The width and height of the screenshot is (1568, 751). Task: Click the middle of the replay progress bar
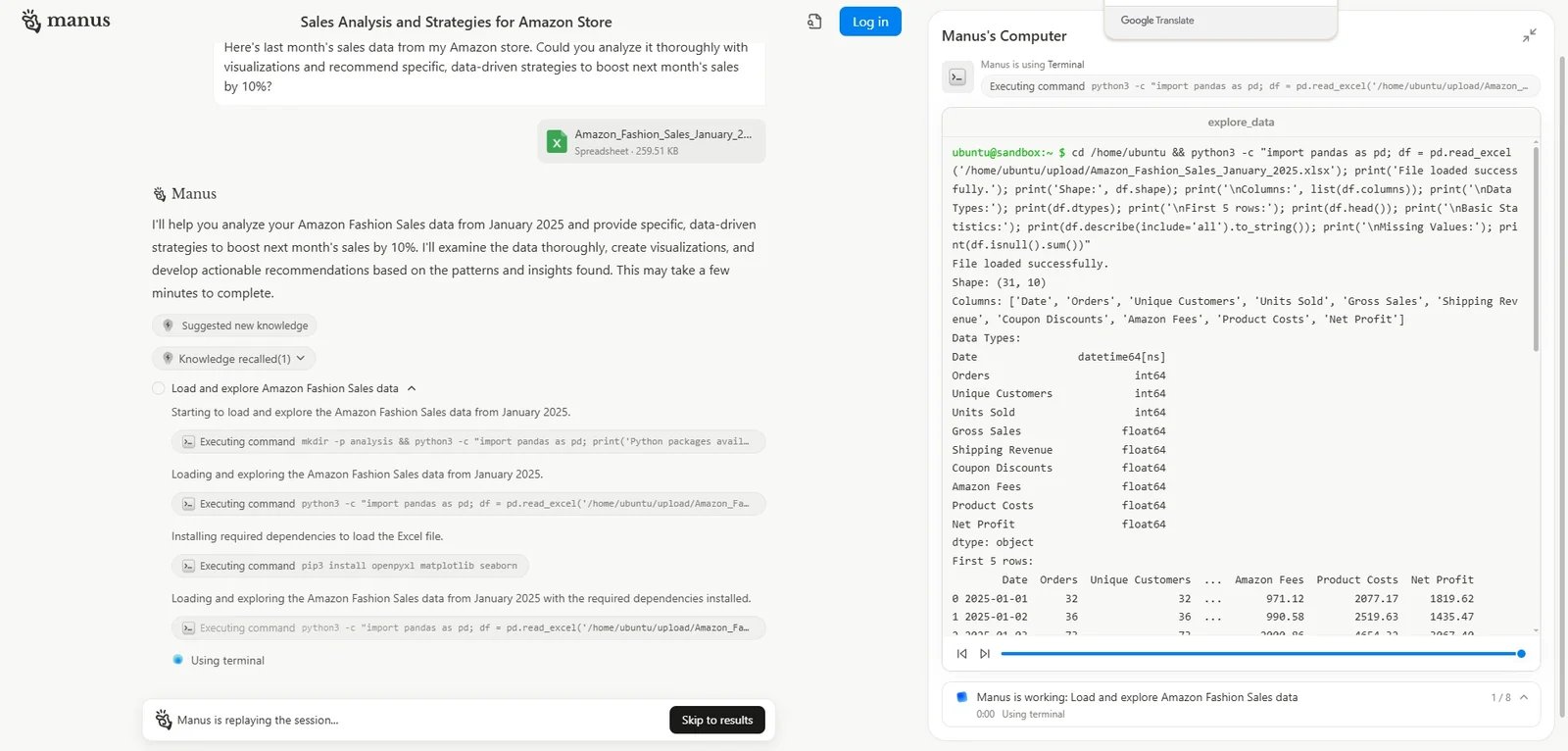[x=1261, y=653]
